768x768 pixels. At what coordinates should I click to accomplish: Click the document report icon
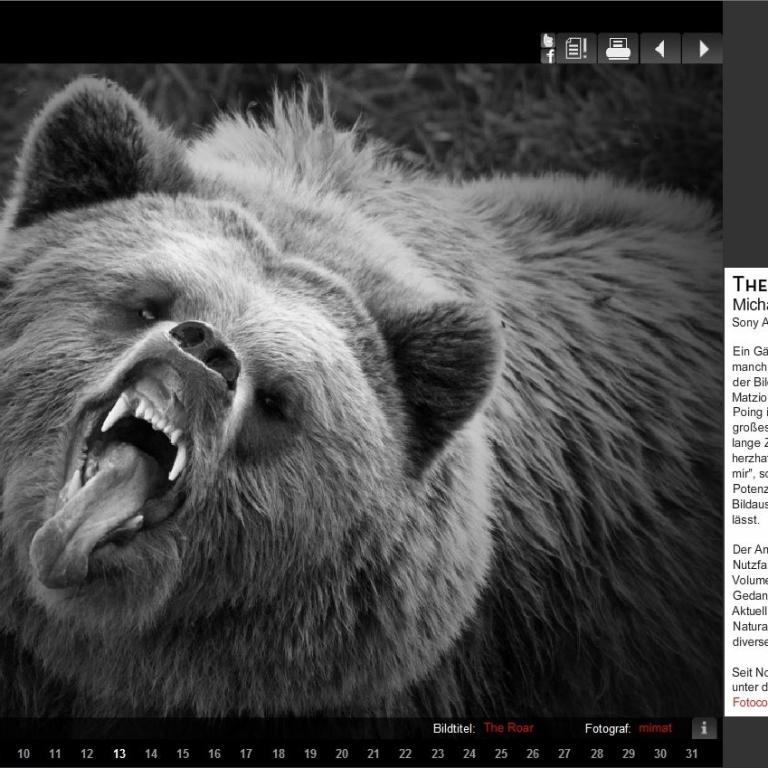click(576, 48)
